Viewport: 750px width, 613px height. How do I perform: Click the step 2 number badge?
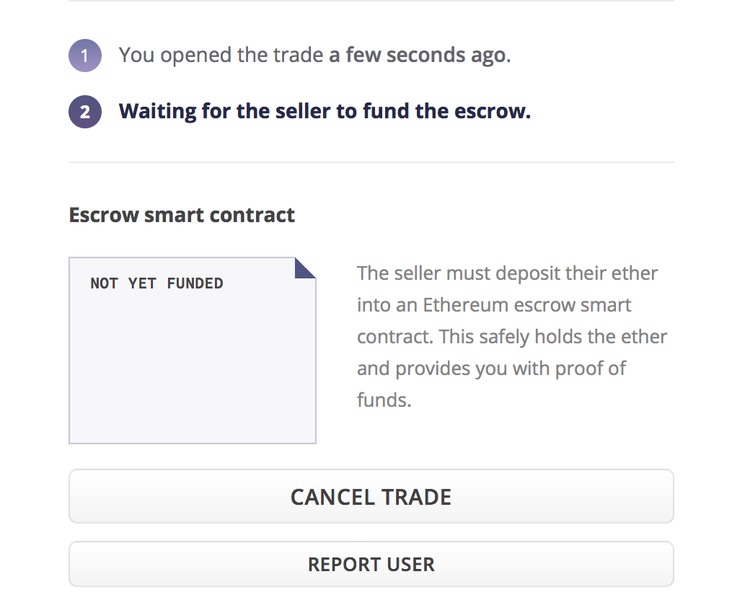coord(85,112)
